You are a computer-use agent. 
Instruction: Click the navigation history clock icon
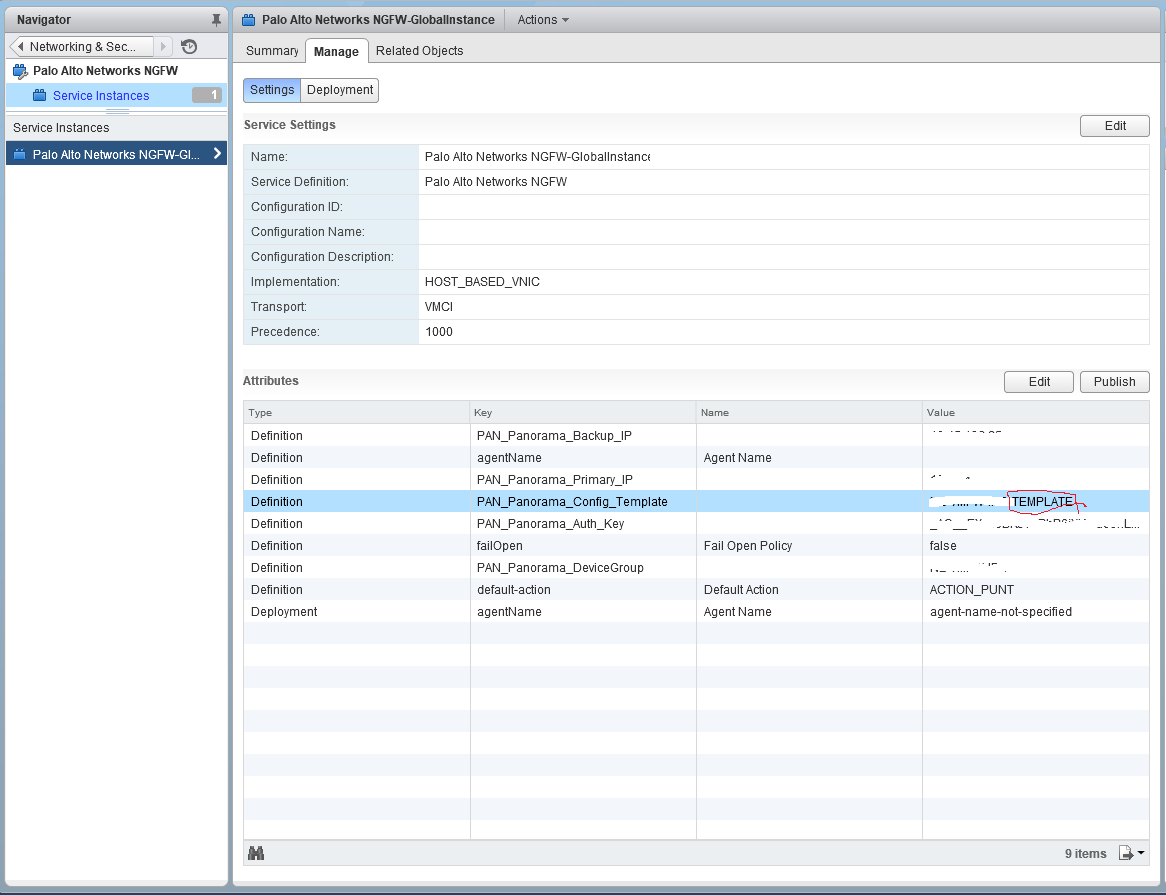(189, 47)
